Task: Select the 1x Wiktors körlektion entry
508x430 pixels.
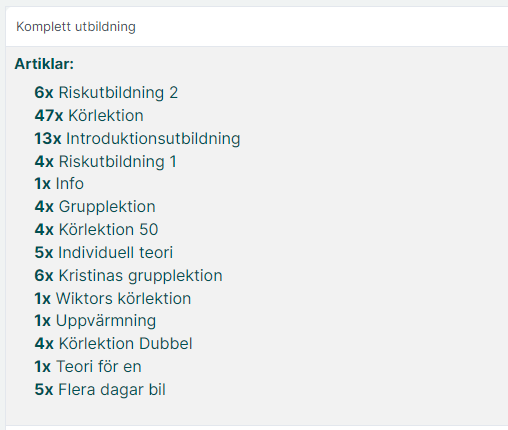Action: tap(113, 299)
